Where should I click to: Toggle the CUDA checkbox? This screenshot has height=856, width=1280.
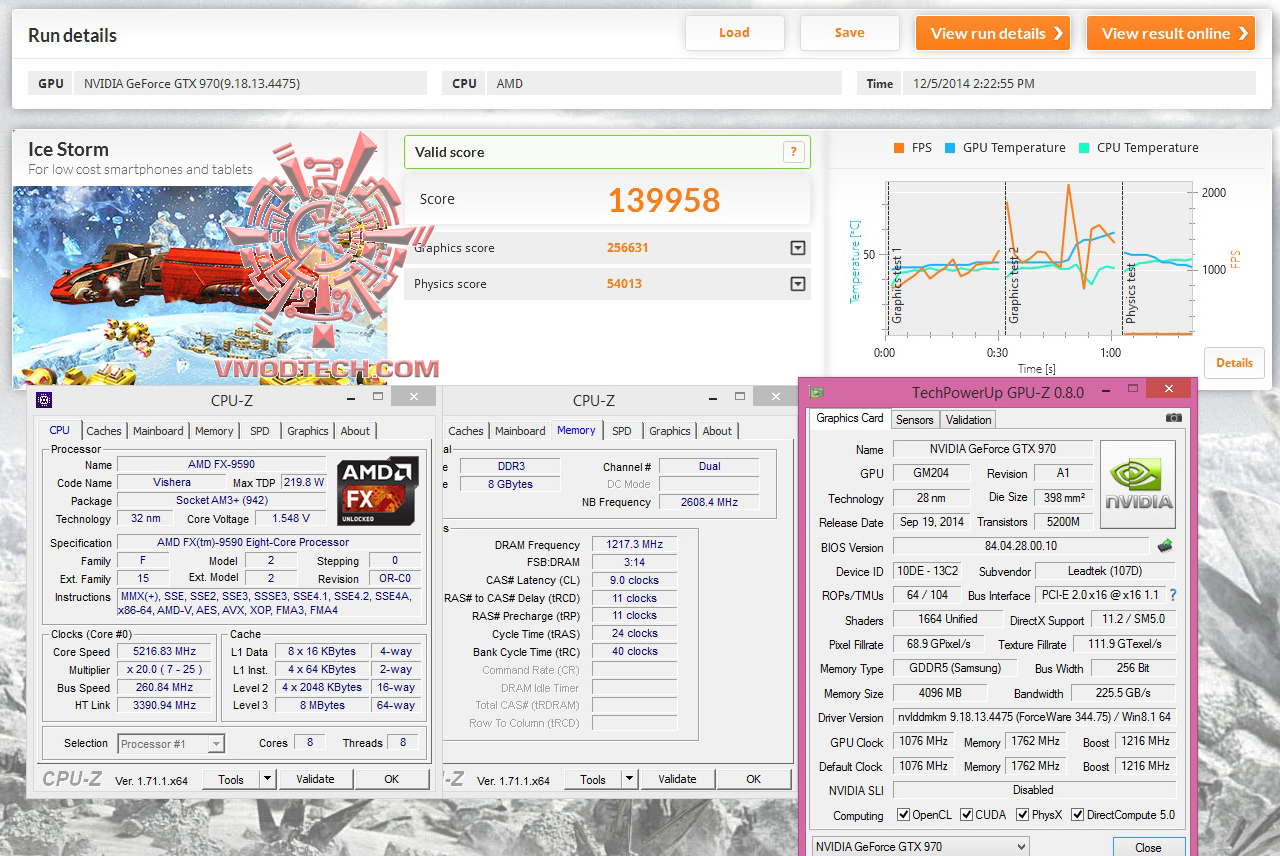point(966,815)
